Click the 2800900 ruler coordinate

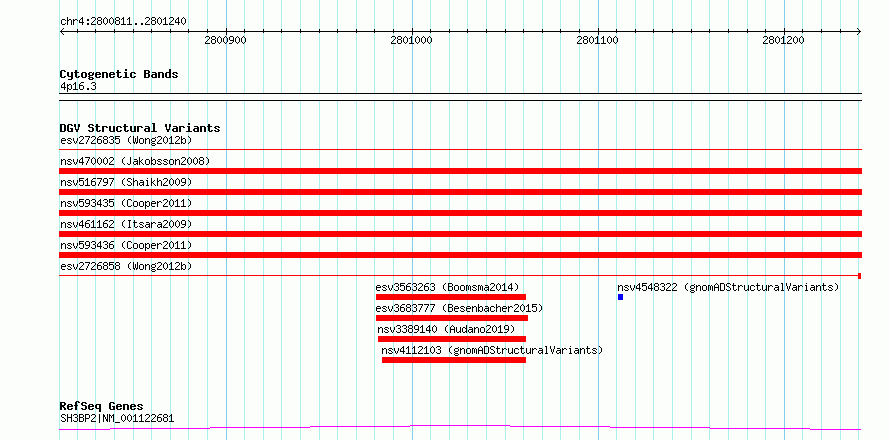coord(226,40)
